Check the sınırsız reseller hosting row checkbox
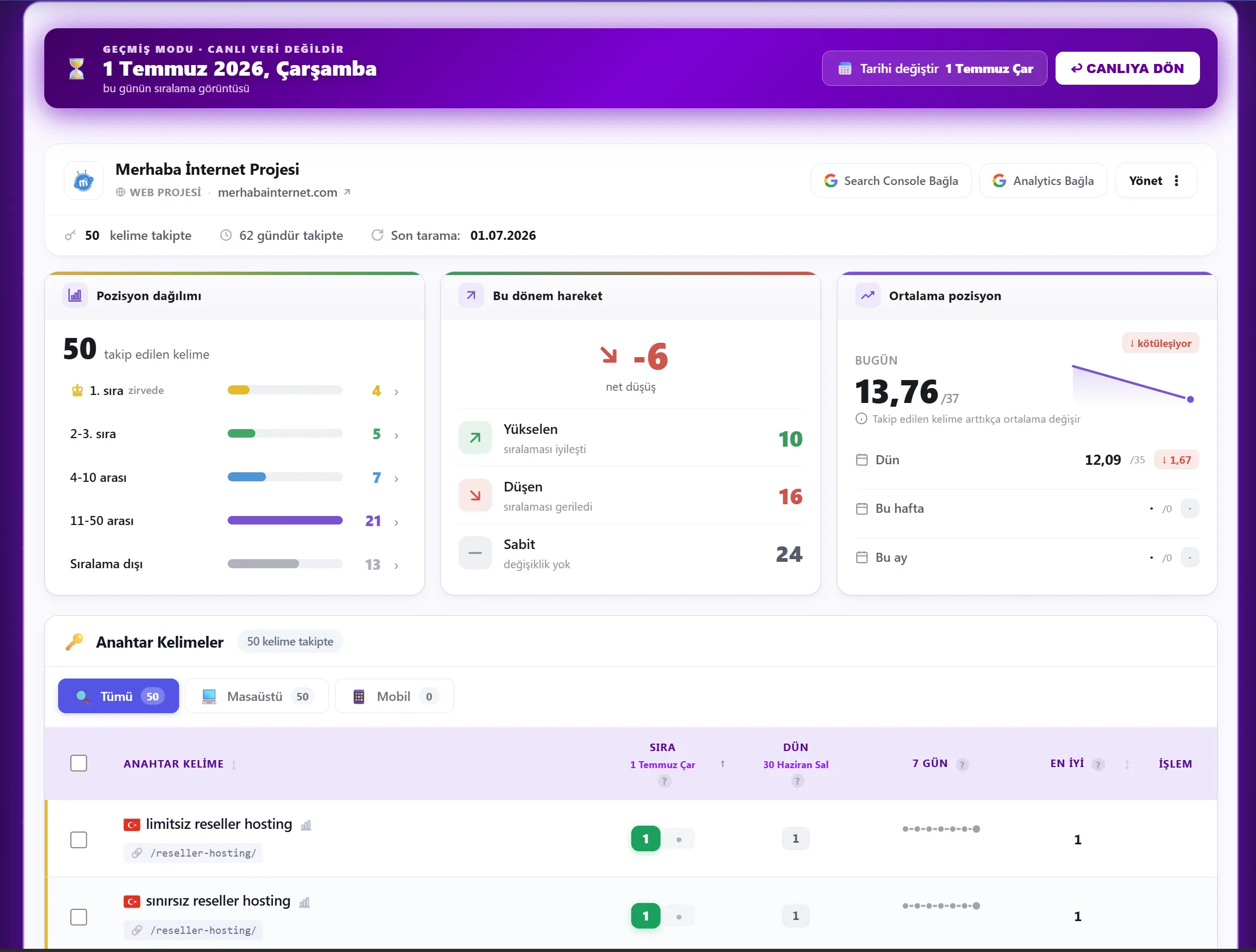Image resolution: width=1256 pixels, height=952 pixels. [78, 917]
